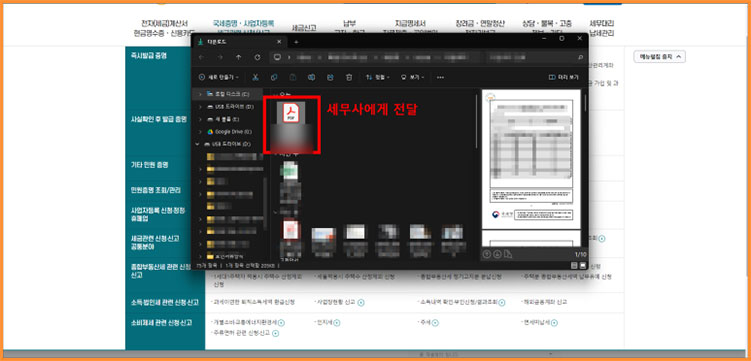
Task: Select 즉시발급 증명 in teal side menu
Action: pos(148,56)
